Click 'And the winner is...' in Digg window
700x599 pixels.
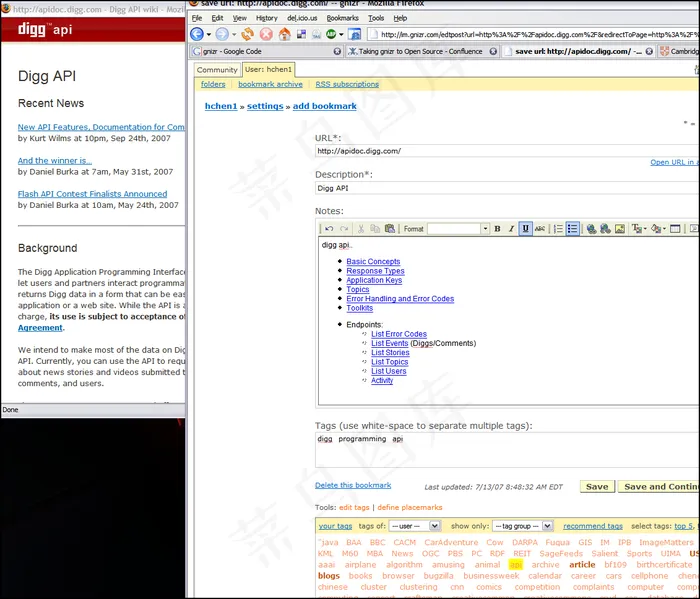(x=54, y=161)
